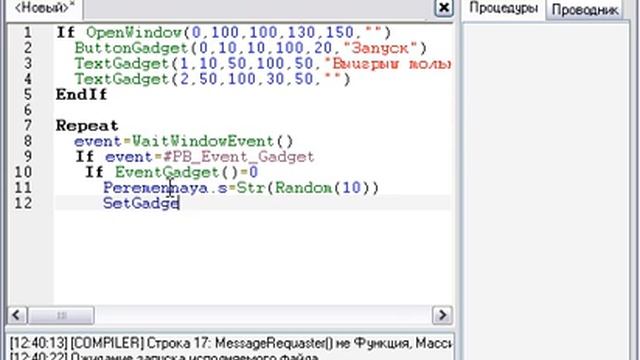This screenshot has width=640, height=360.
Task: Open the Проводник panel tab
Action: click(x=584, y=10)
